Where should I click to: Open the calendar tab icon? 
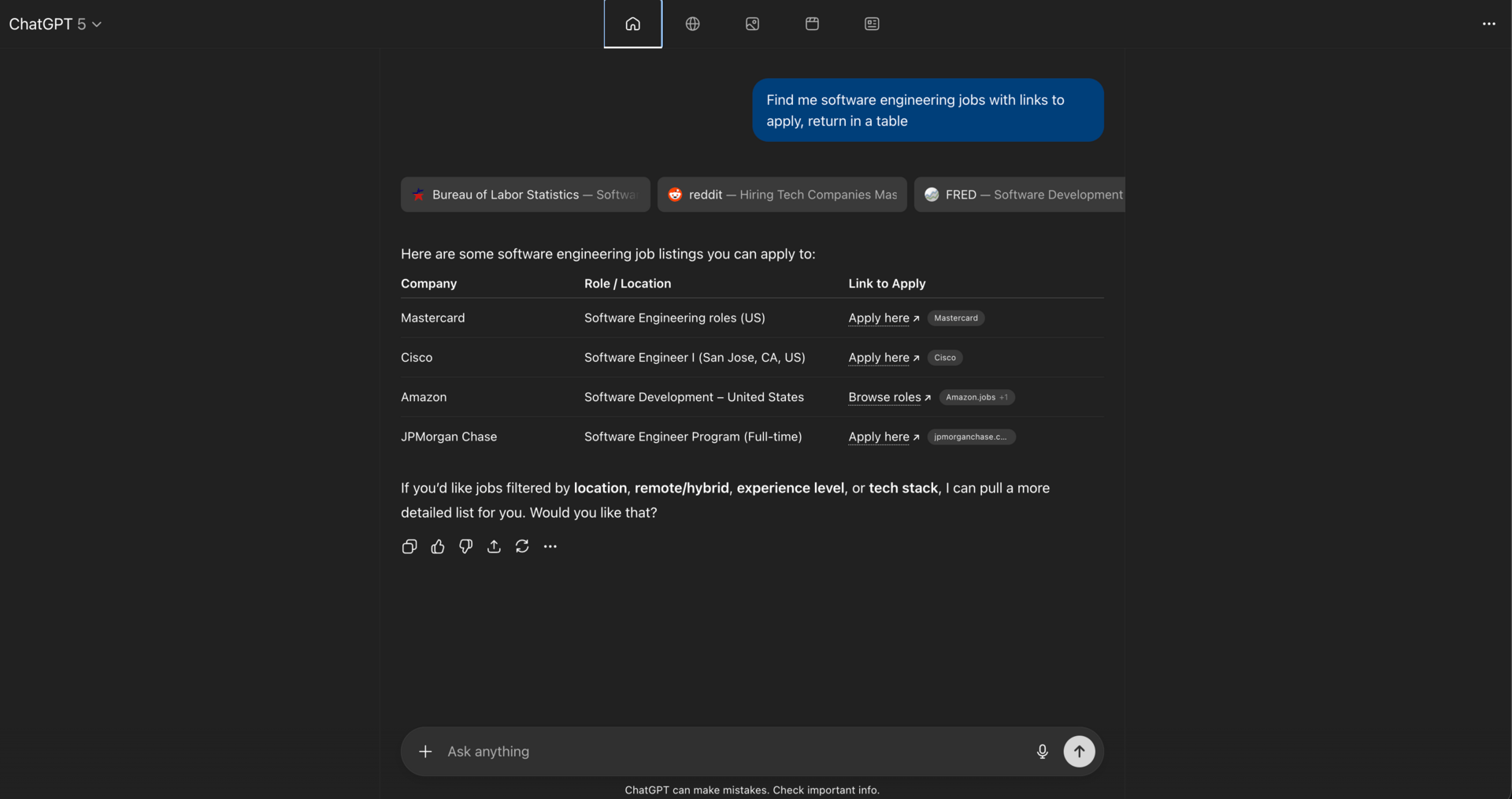coord(813,24)
